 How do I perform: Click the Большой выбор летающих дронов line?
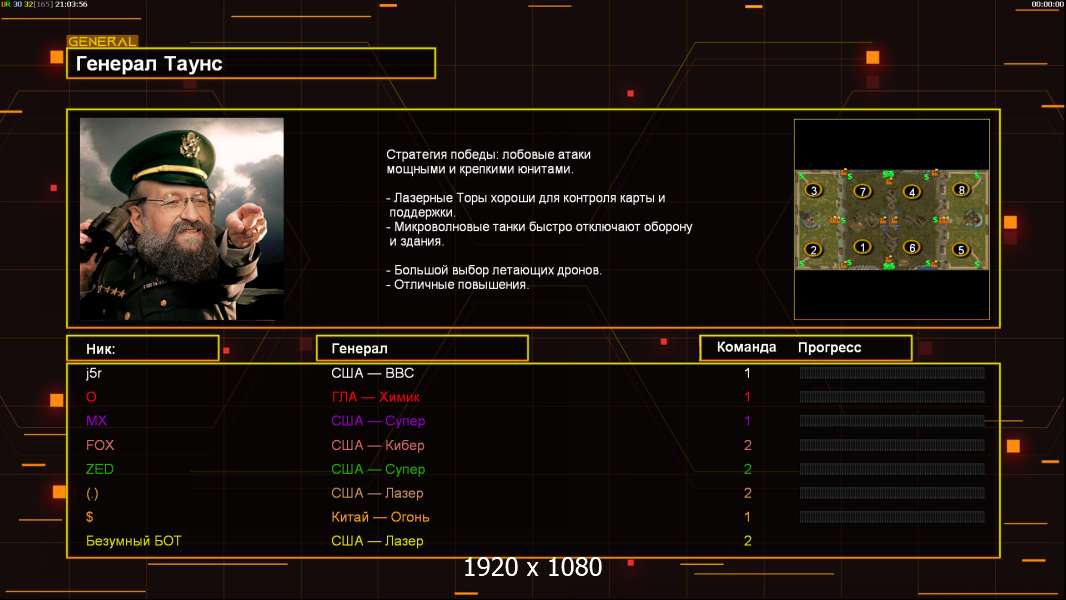[494, 270]
